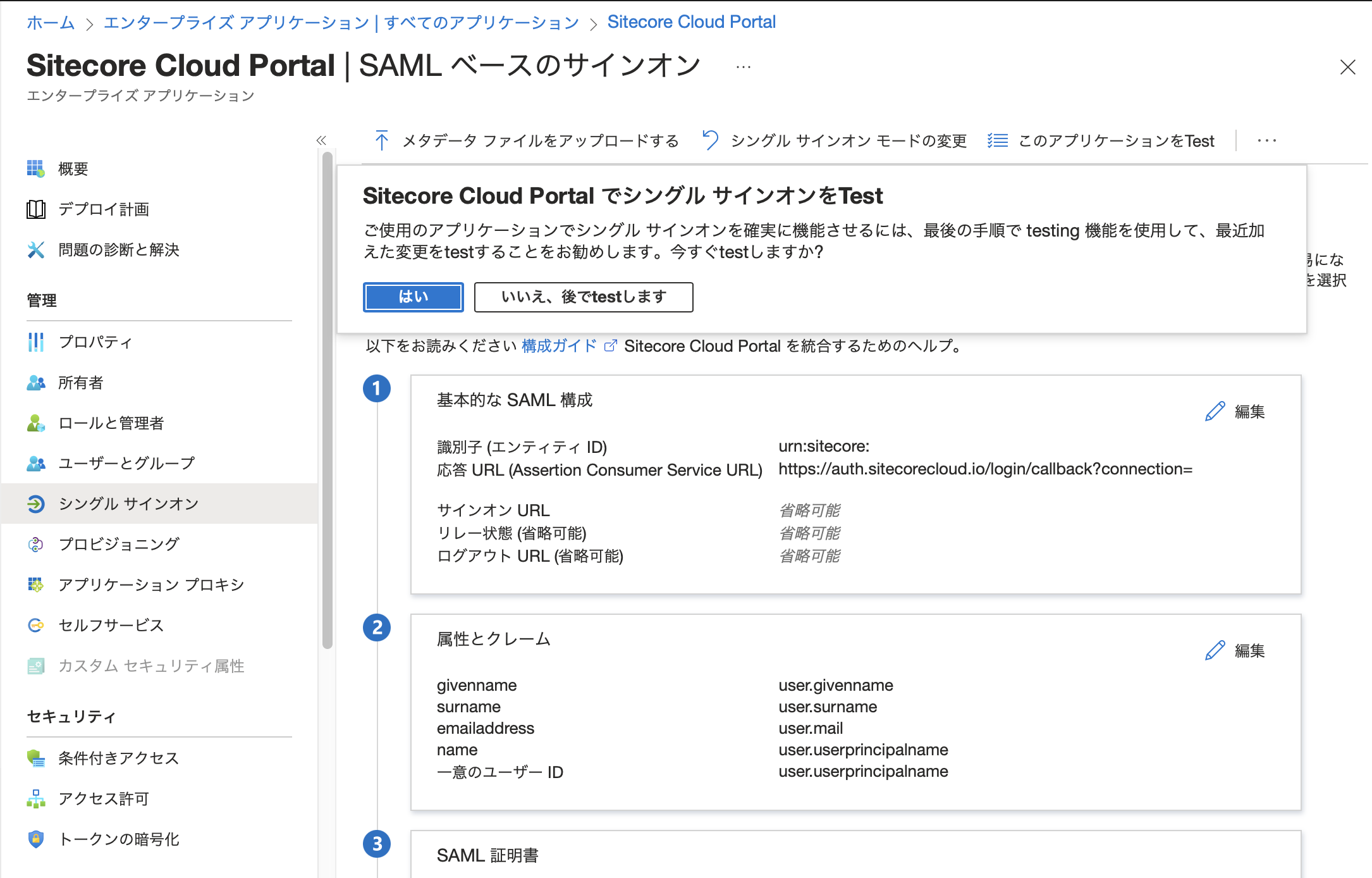This screenshot has width=1372, height=878.
Task: Click the プロビジョニング sync icon
Action: coord(35,545)
